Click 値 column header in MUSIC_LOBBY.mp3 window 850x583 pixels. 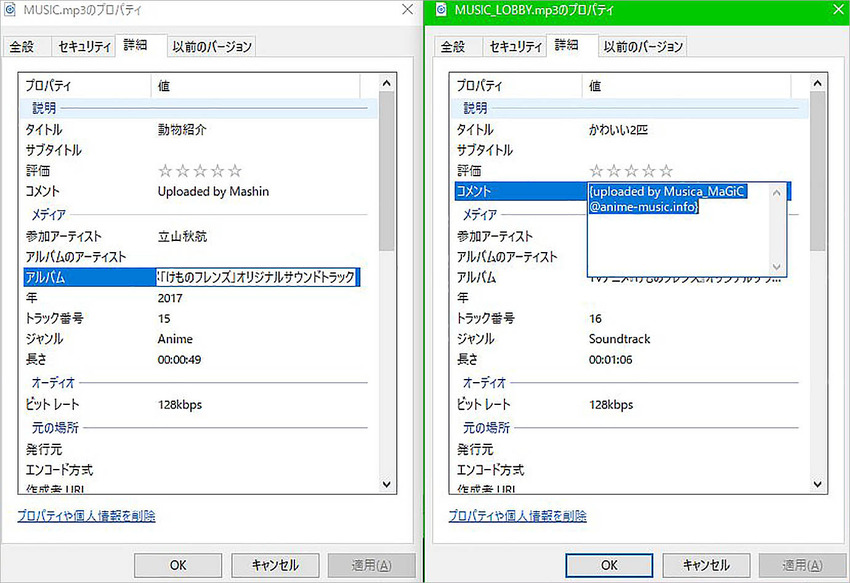[x=687, y=86]
